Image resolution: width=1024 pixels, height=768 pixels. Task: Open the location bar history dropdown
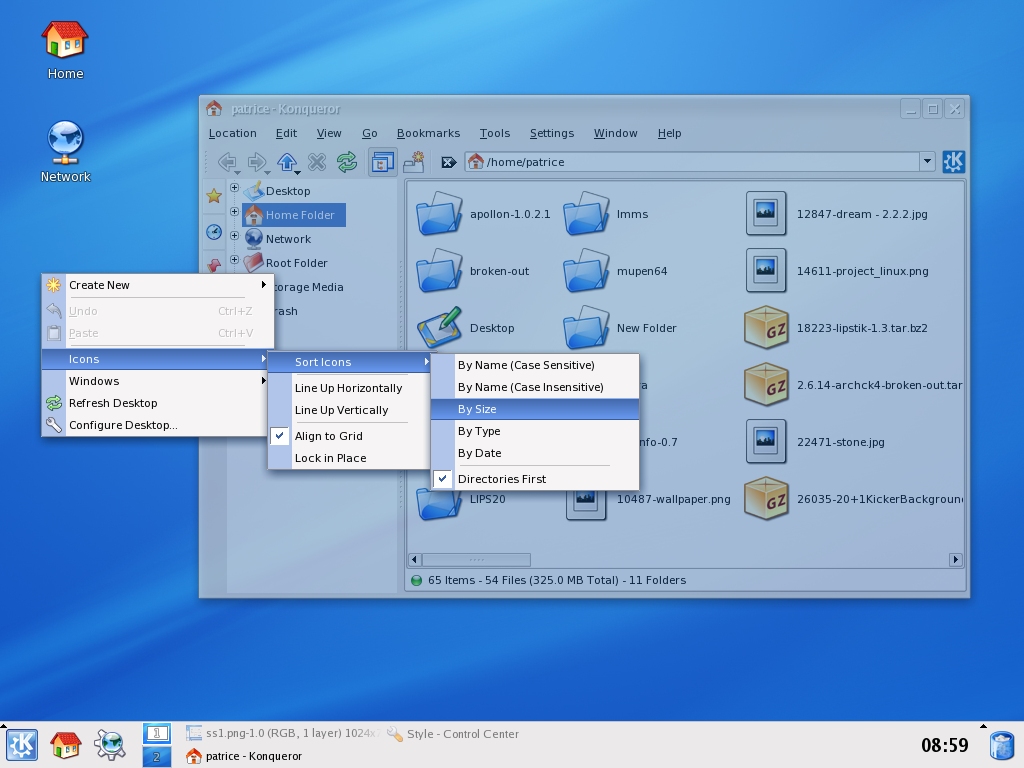point(927,161)
